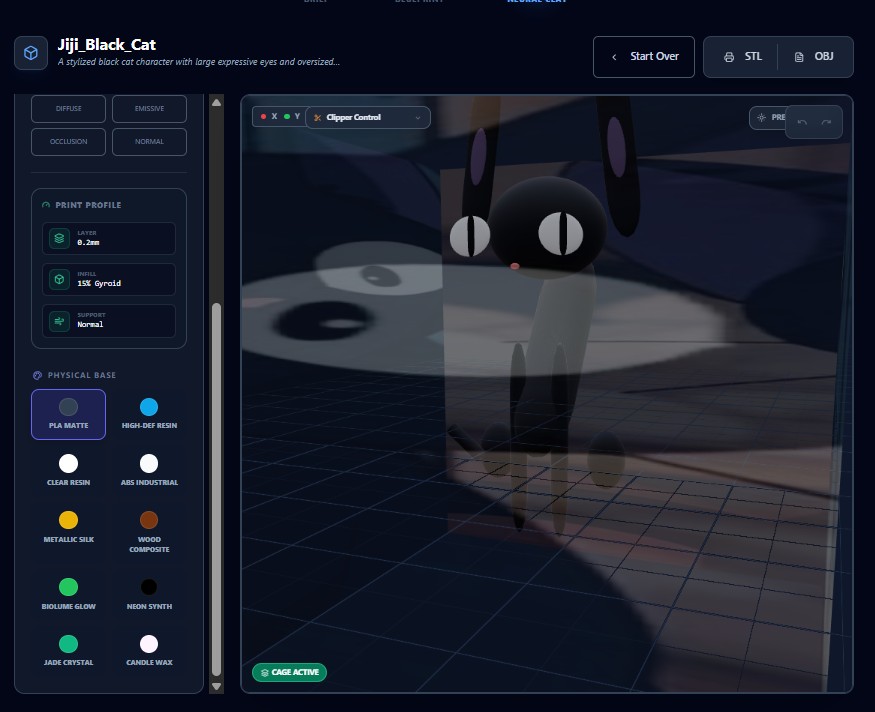Select the High-Def Resin material
The width and height of the screenshot is (875, 712).
pyautogui.click(x=149, y=414)
